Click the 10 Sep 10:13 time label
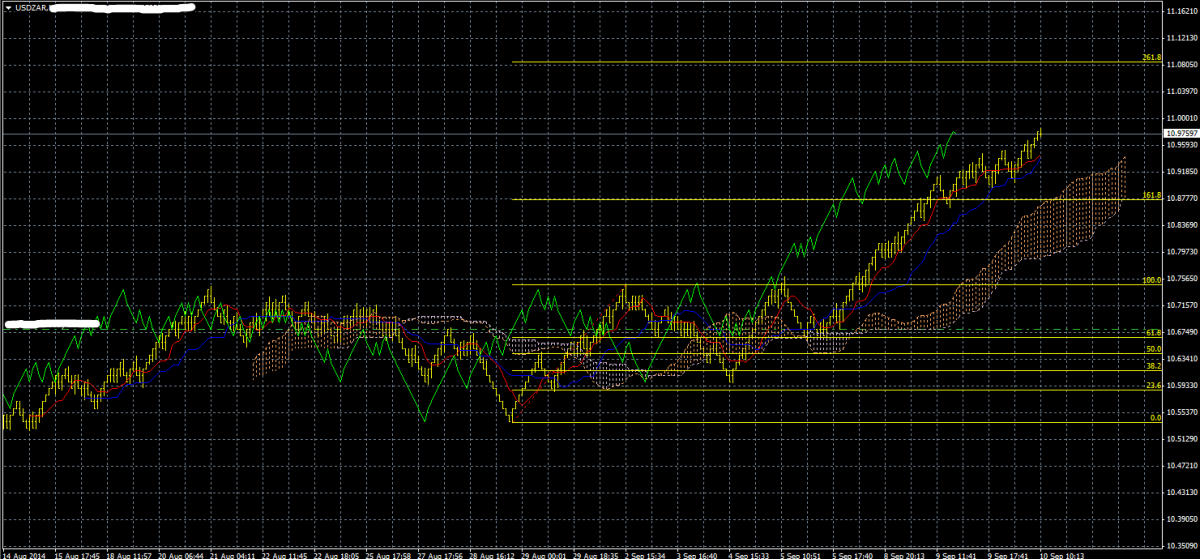The width and height of the screenshot is (1200, 559). tap(1062, 554)
